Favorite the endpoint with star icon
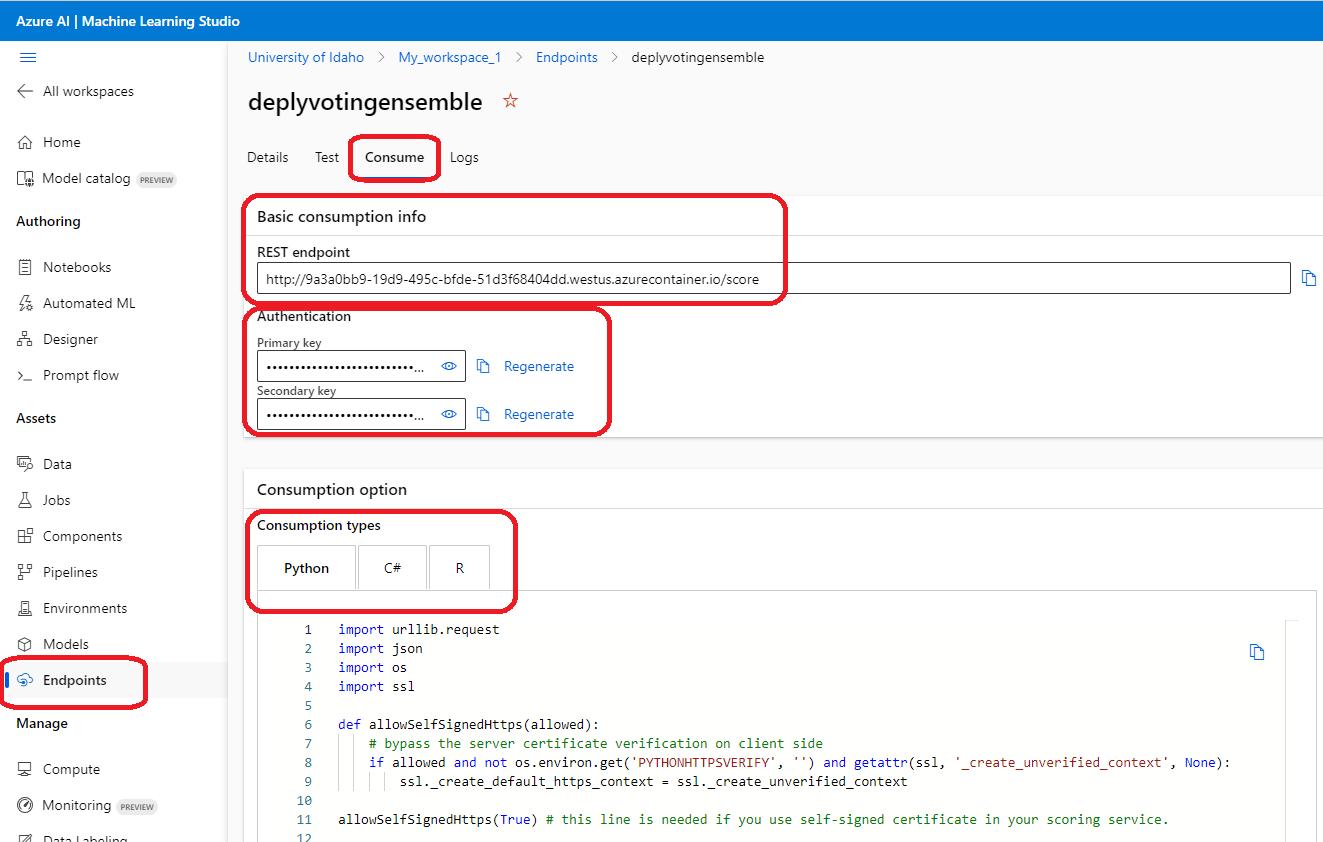The width and height of the screenshot is (1323, 842). tap(511, 101)
